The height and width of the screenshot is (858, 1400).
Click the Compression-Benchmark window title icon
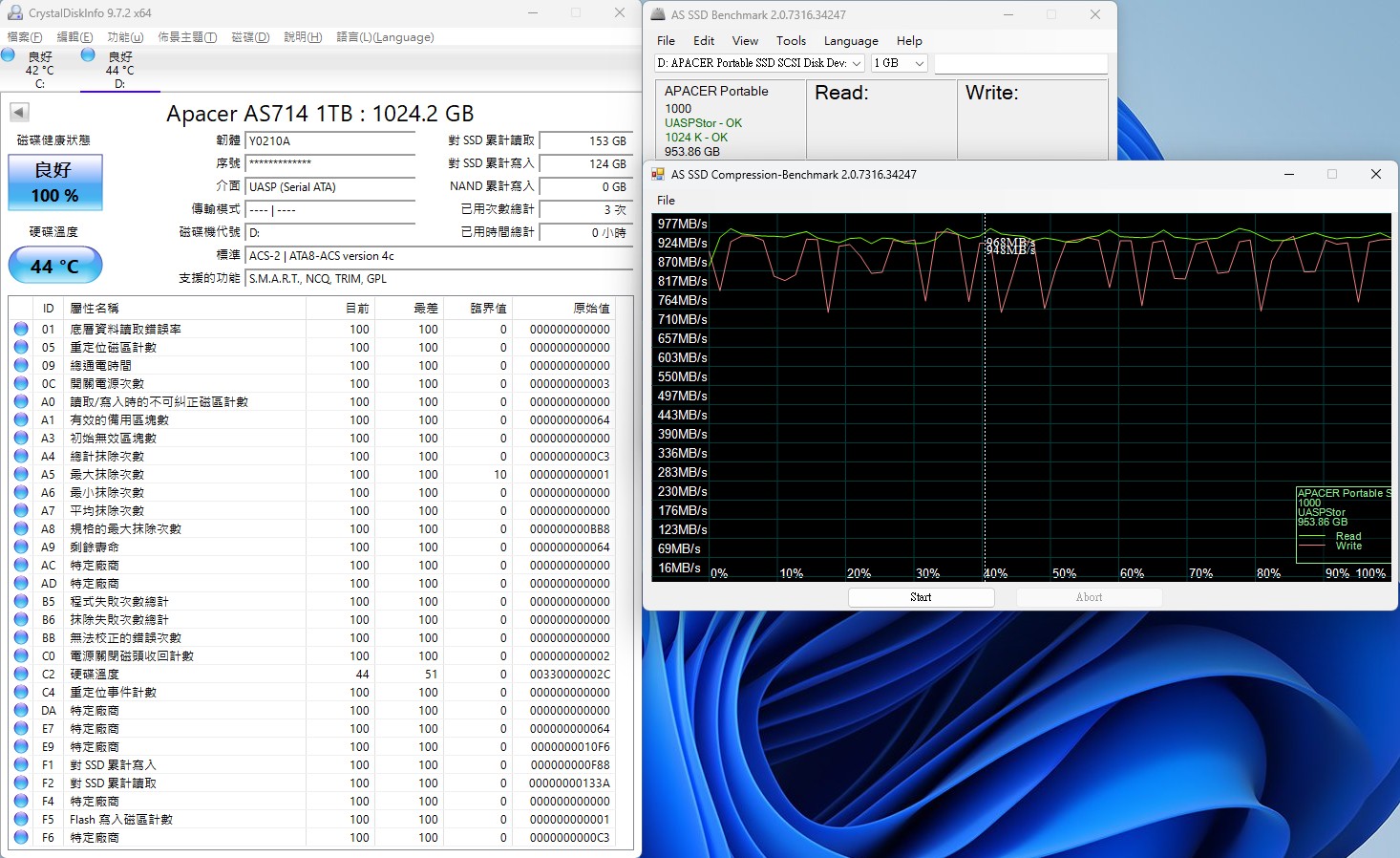pyautogui.click(x=658, y=174)
